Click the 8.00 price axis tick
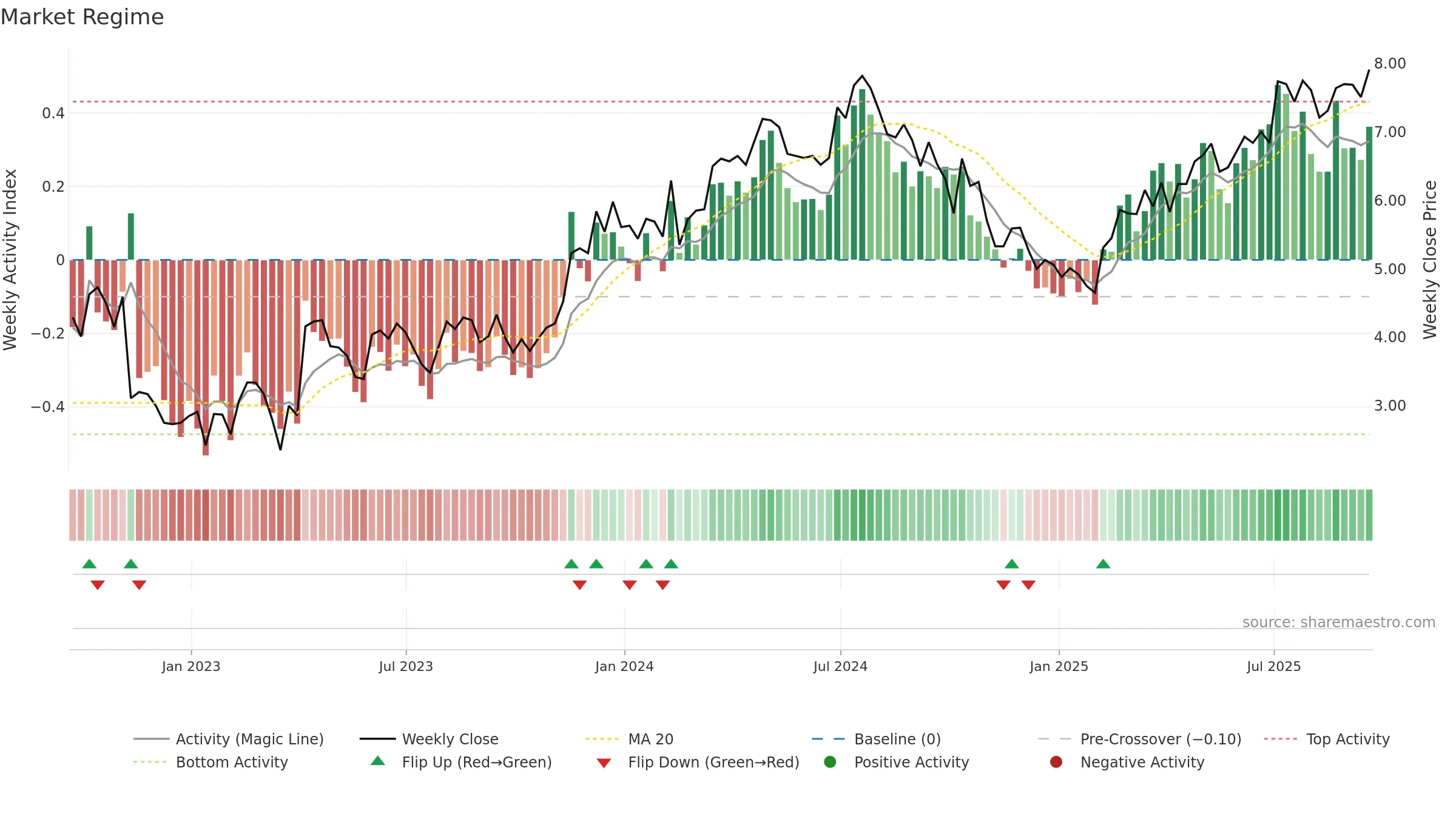1456x819 pixels. pyautogui.click(x=1390, y=64)
